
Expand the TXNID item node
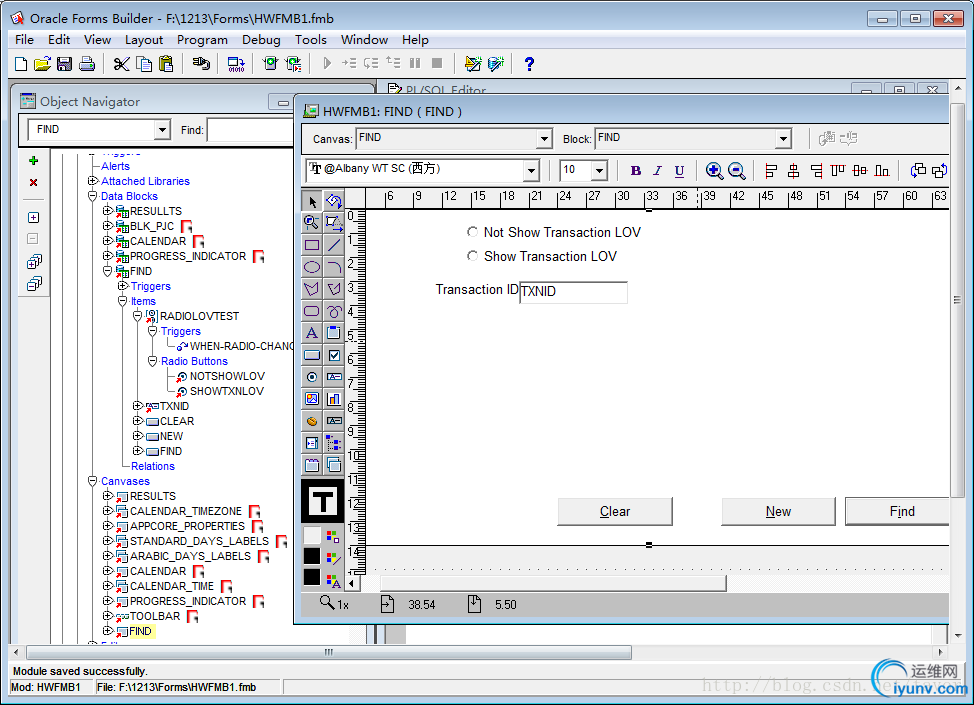point(137,406)
